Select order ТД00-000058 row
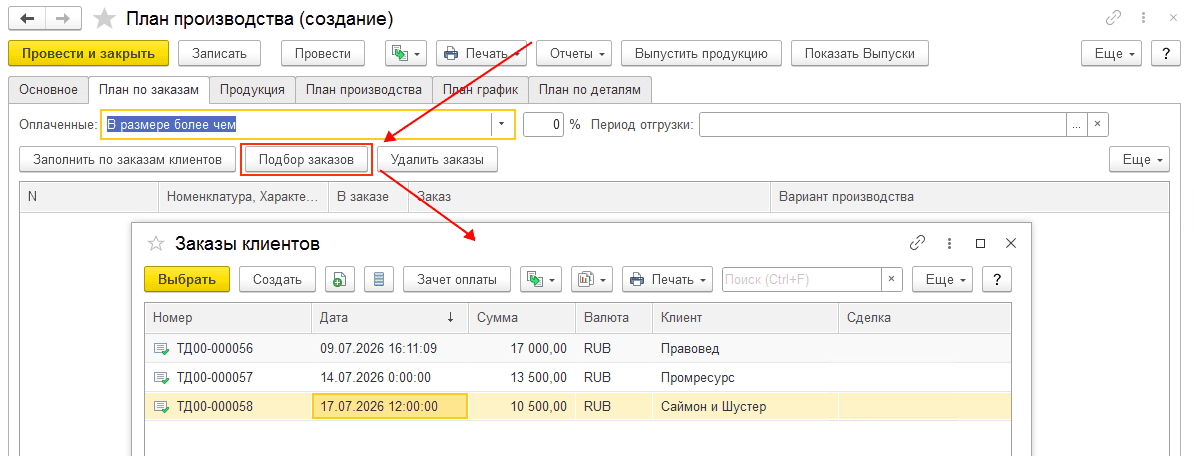Viewport: 1194px width, 456px height. [x=578, y=406]
